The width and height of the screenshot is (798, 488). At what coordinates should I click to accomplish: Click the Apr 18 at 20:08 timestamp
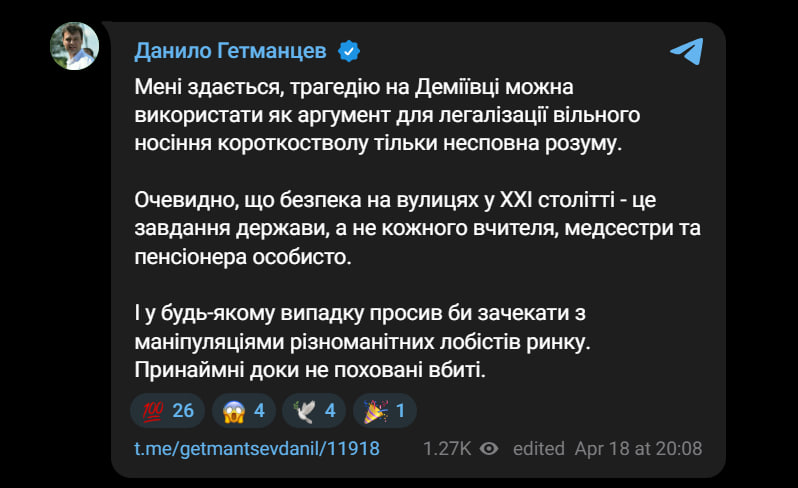tap(638, 449)
